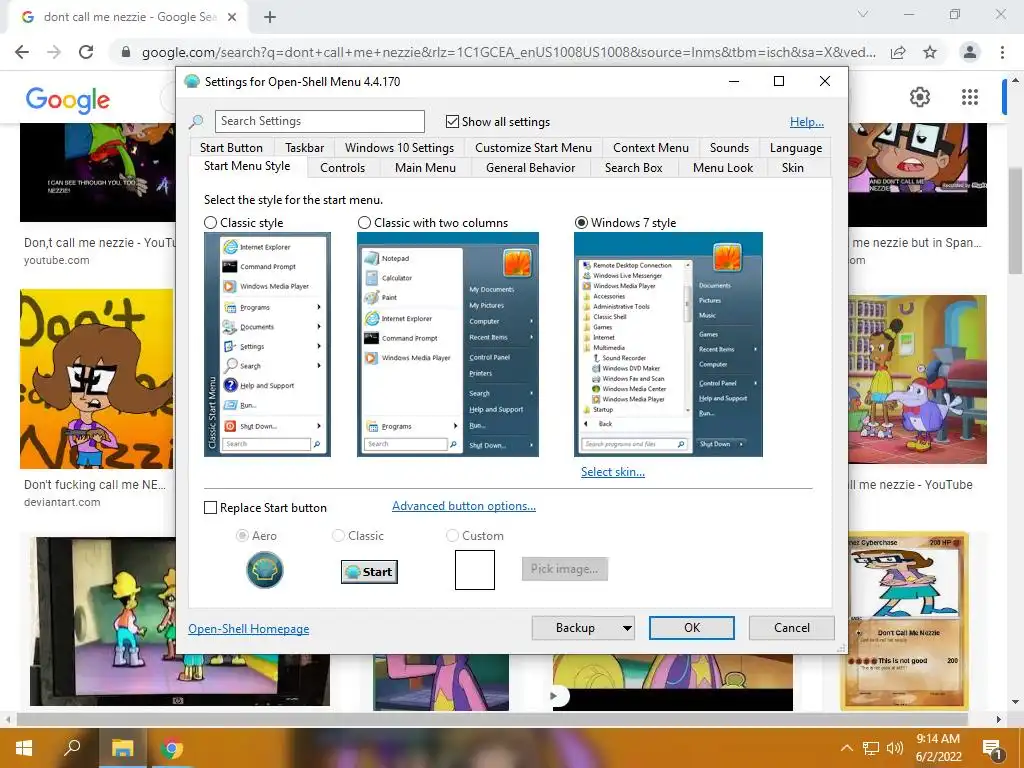The width and height of the screenshot is (1024, 768).
Task: Open Chrome tab search dropdown chevron
Action: pos(863,14)
